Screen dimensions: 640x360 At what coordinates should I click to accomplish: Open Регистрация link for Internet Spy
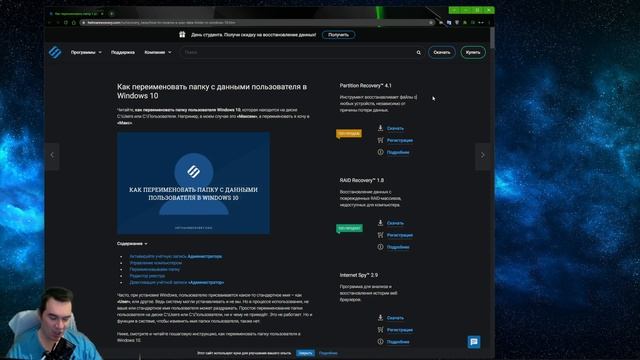click(x=400, y=330)
